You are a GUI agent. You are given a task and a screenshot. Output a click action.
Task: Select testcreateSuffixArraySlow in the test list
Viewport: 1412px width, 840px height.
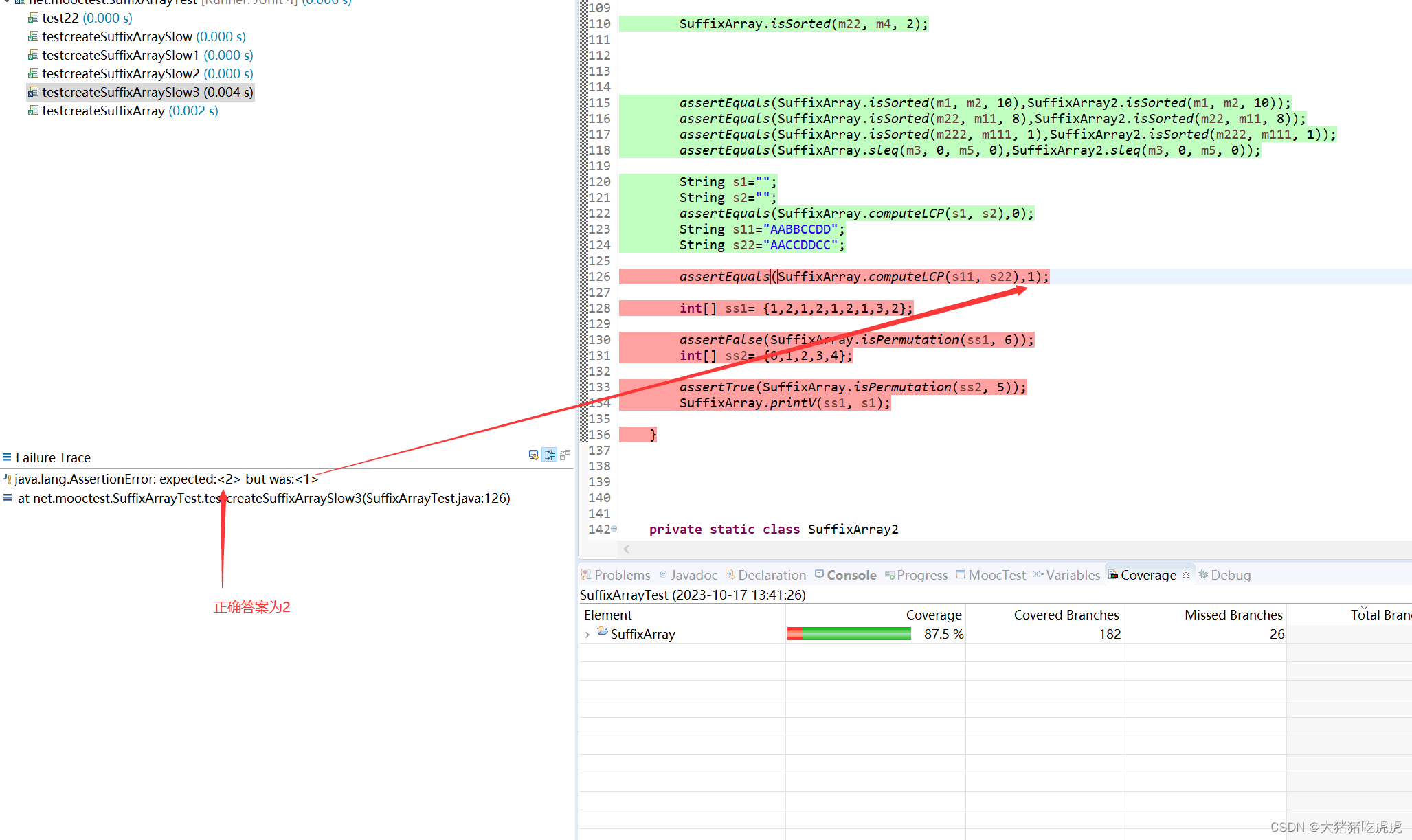(x=144, y=36)
